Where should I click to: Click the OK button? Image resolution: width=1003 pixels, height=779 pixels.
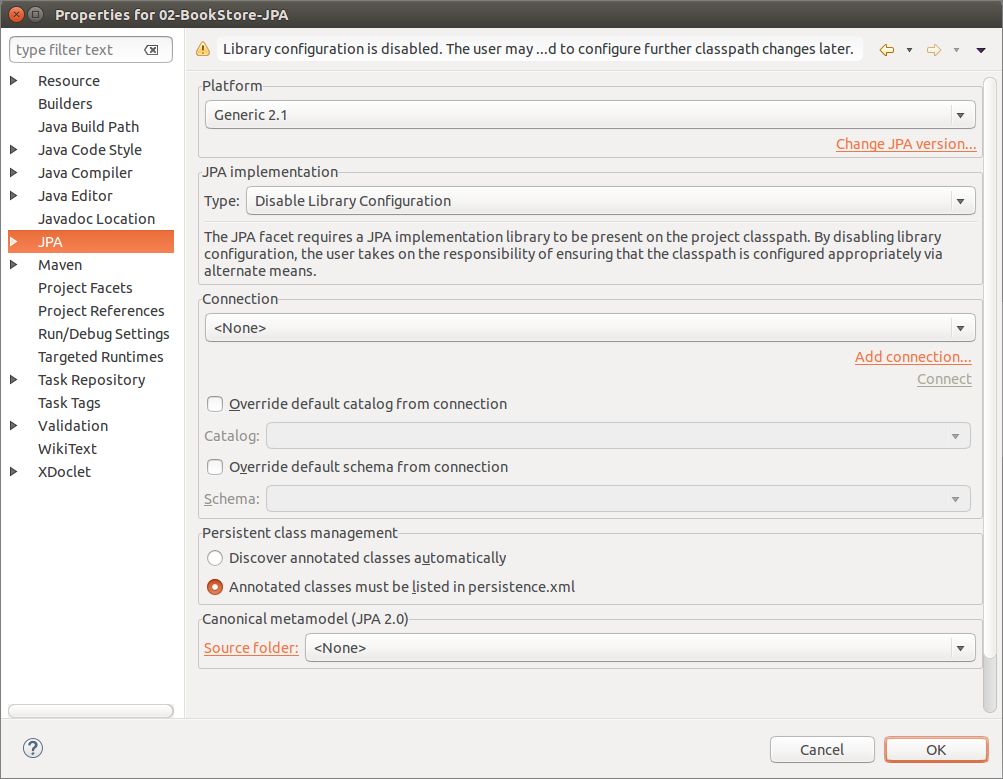coord(936,750)
